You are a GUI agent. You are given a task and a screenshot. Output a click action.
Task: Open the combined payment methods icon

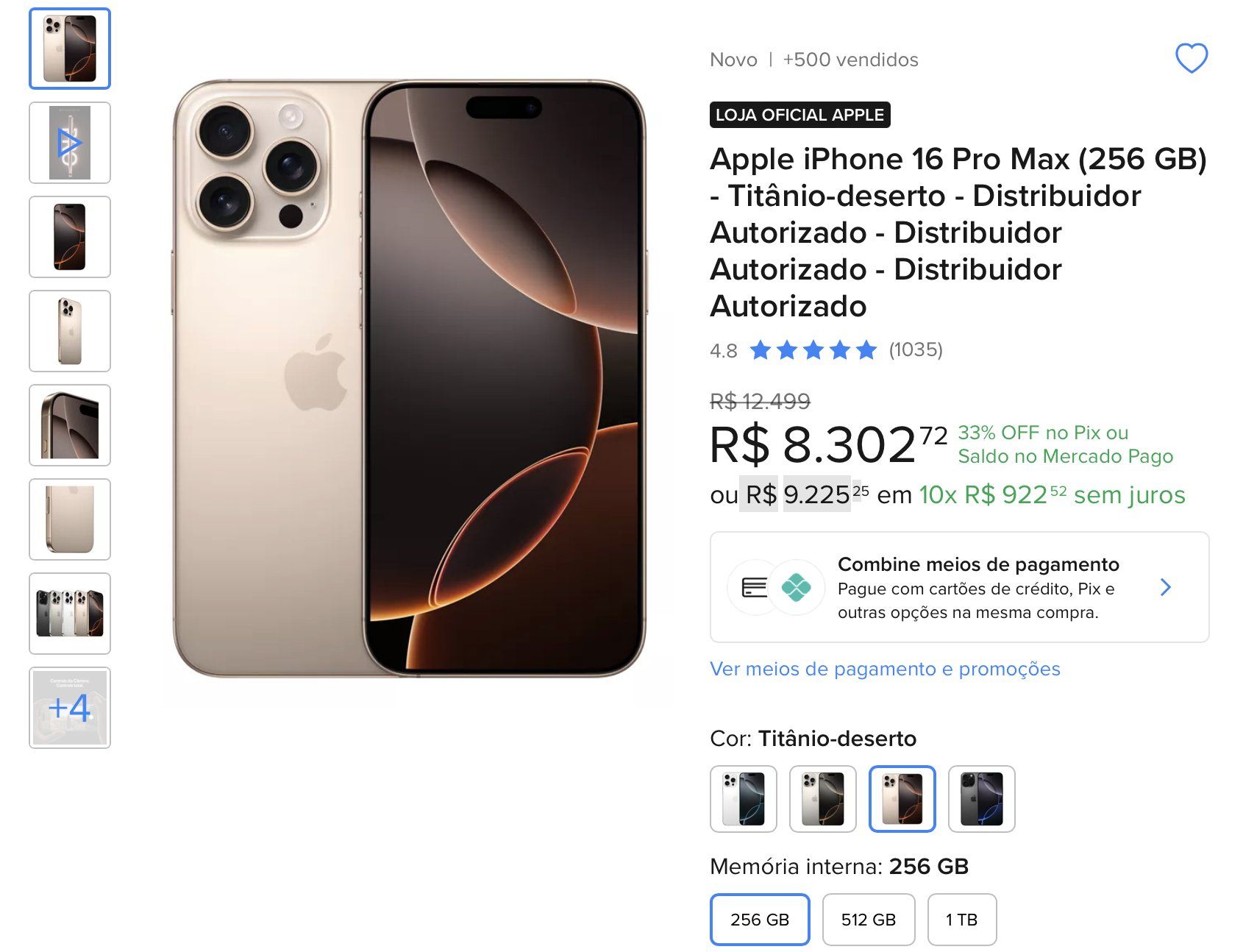tap(775, 587)
